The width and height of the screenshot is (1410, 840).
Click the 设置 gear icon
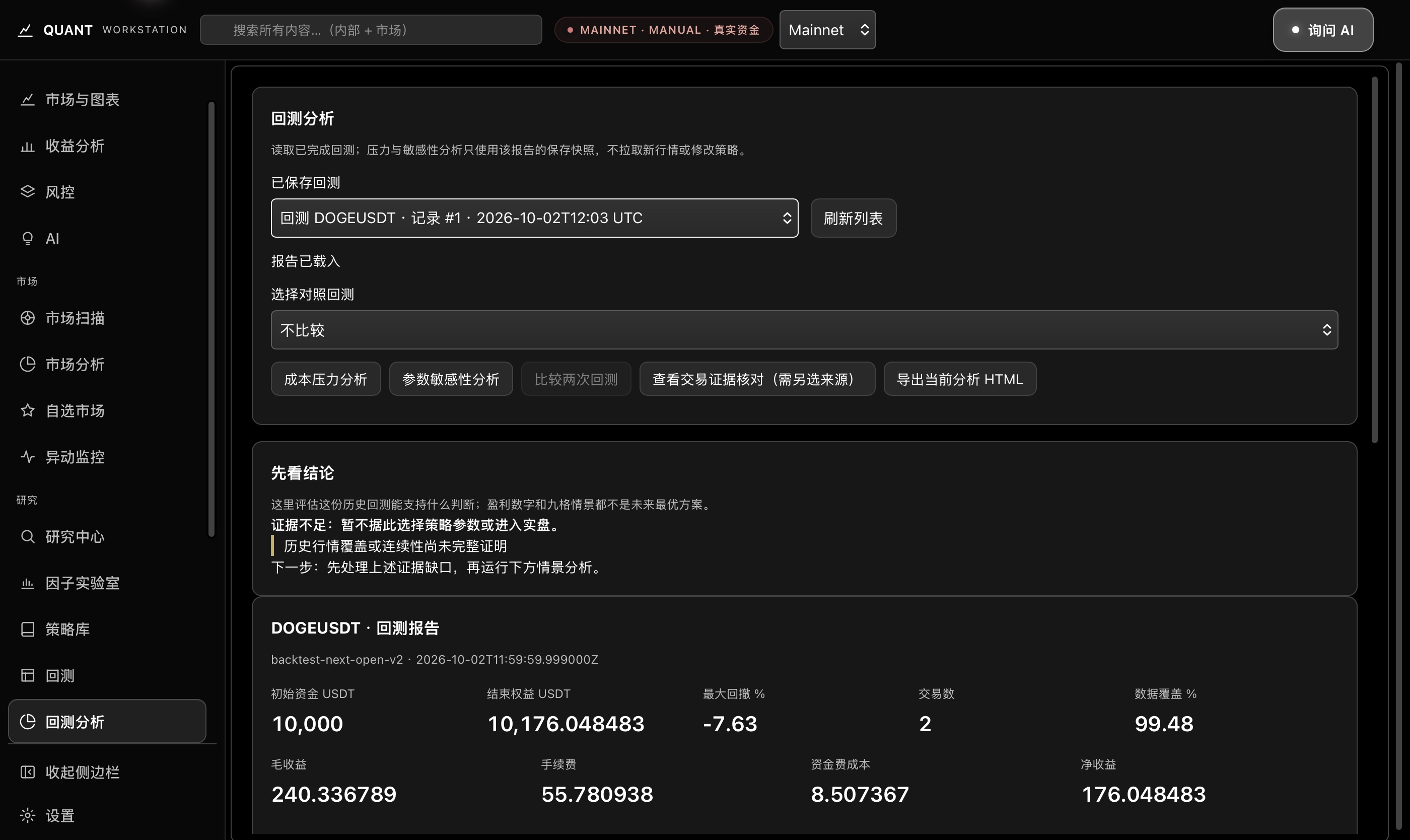27,816
